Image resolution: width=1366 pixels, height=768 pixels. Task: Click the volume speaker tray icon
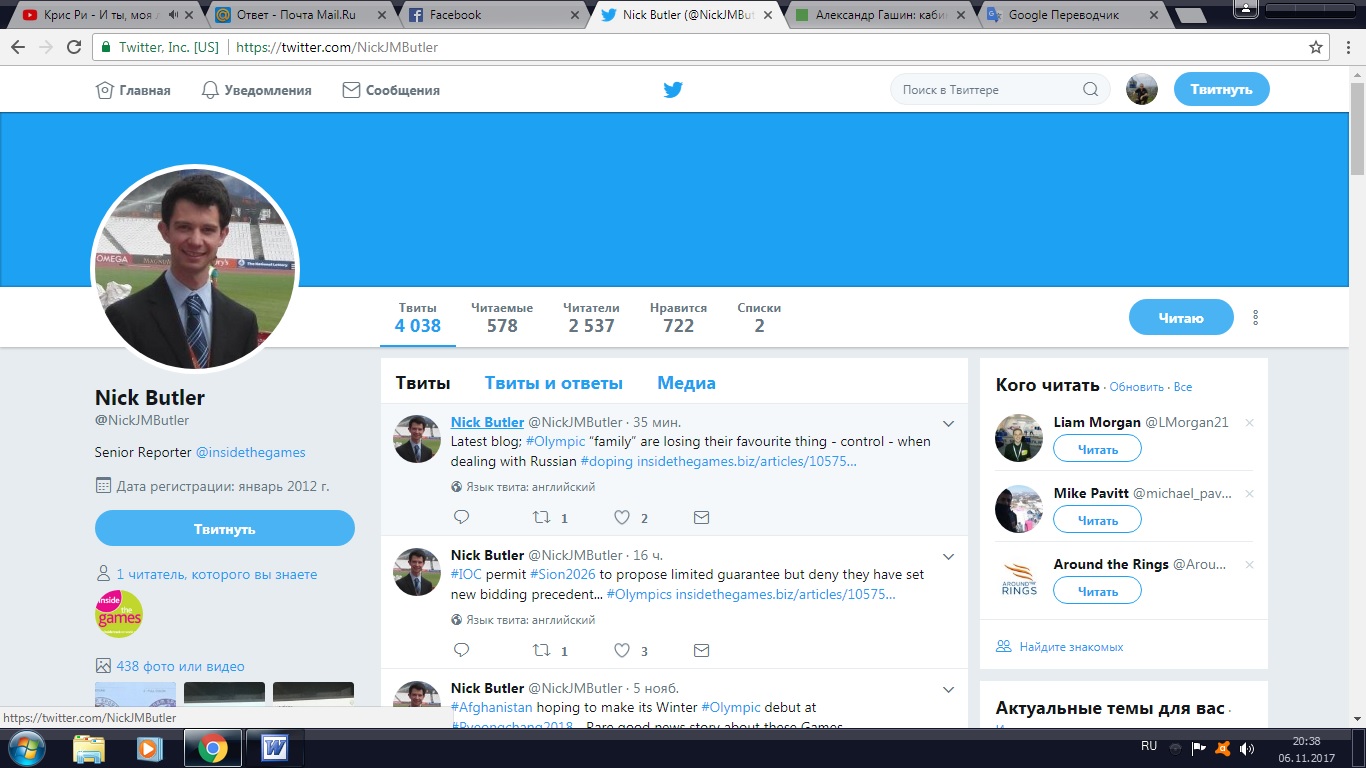(x=1247, y=748)
